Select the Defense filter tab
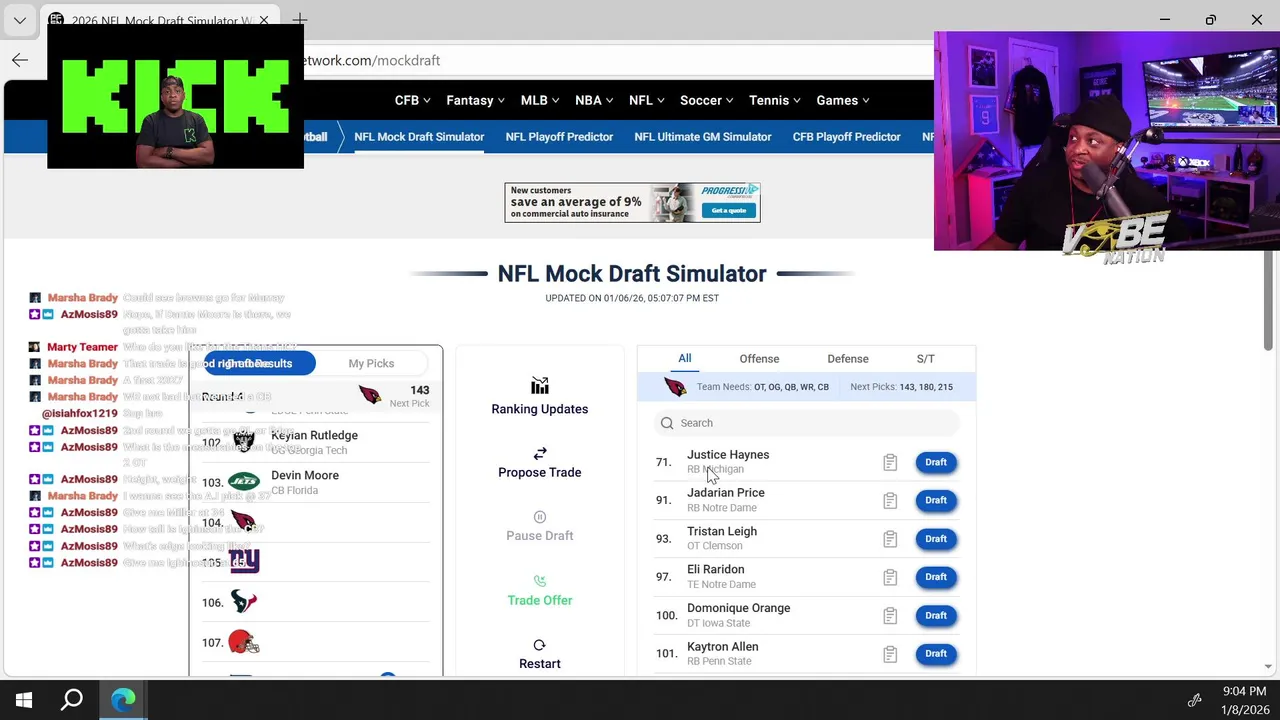The height and width of the screenshot is (720, 1280). 848,359
